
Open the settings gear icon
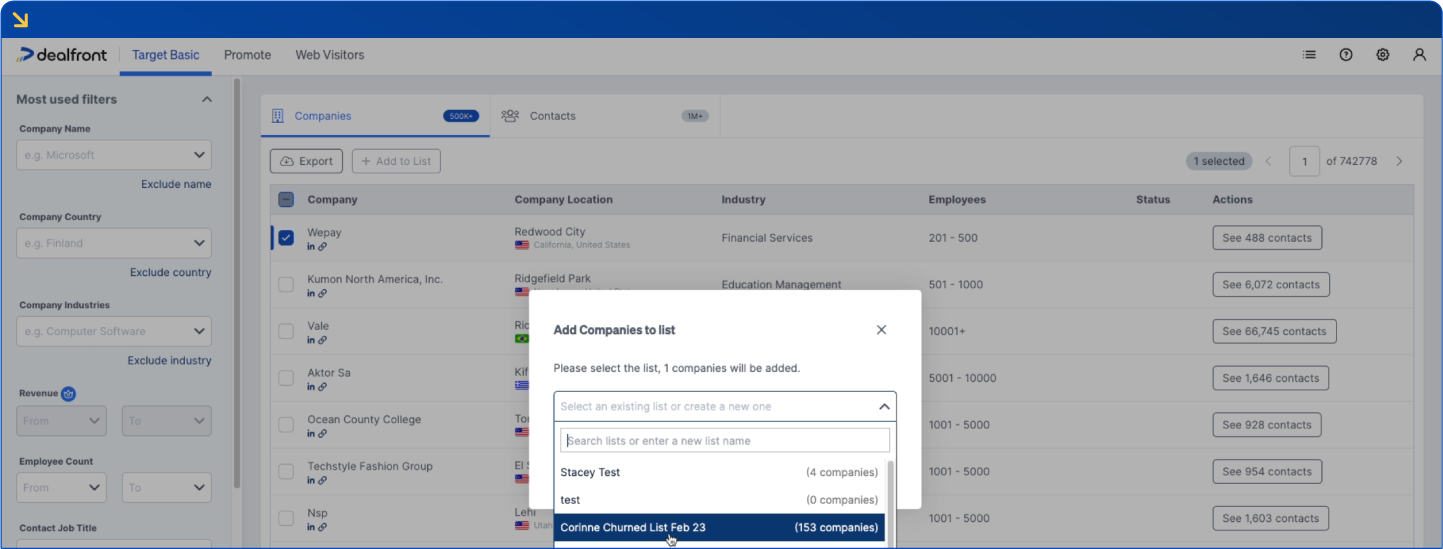[x=1383, y=55]
